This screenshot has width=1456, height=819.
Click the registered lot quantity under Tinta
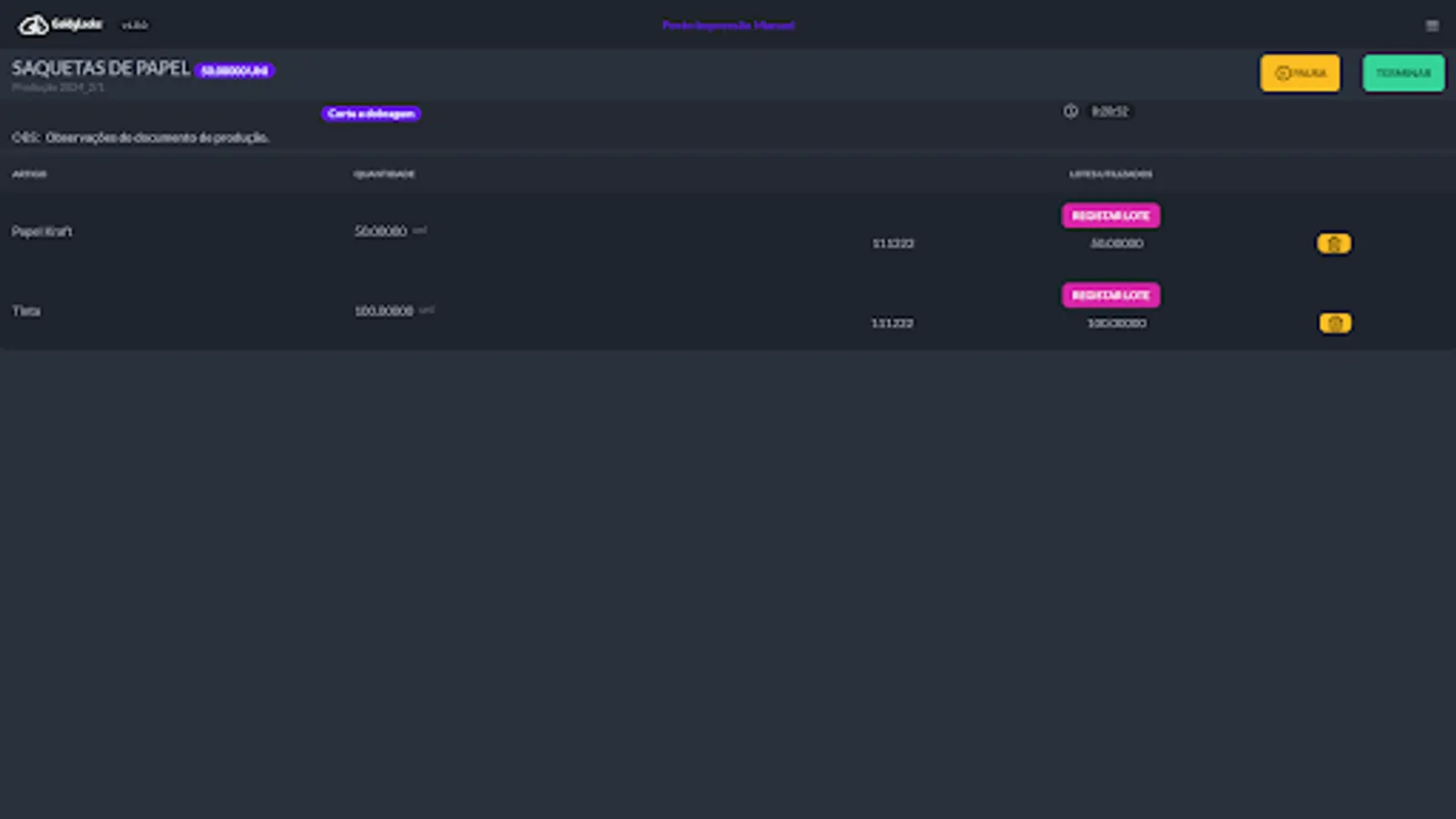[1117, 323]
